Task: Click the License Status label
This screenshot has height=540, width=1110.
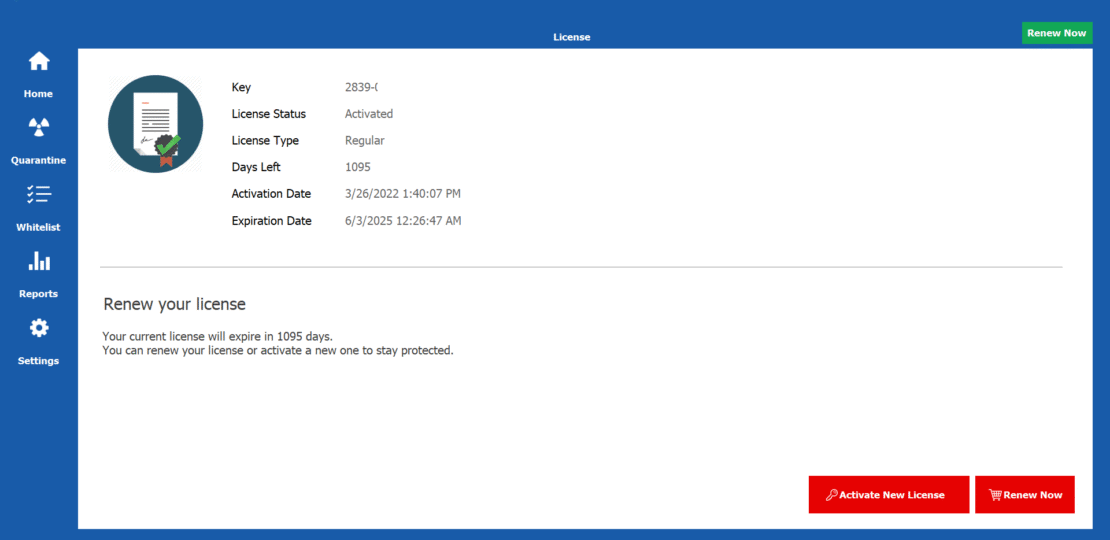Action: pos(268,113)
